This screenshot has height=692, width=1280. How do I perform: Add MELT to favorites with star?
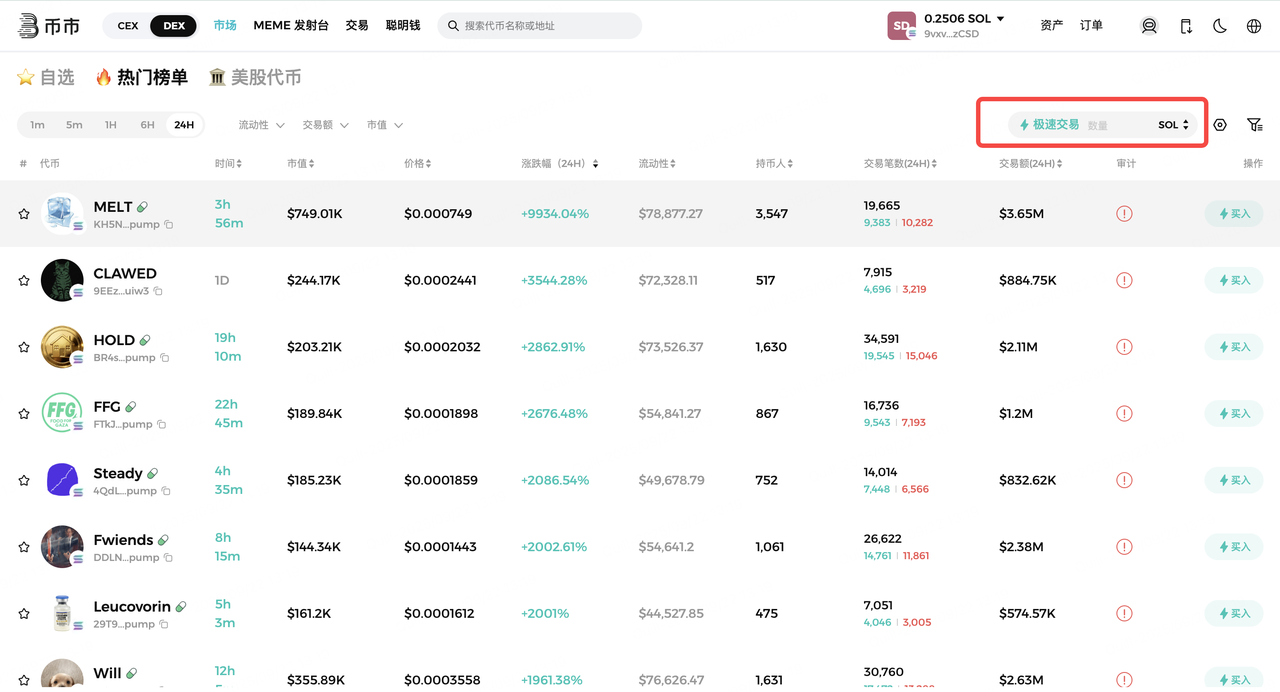(24, 214)
